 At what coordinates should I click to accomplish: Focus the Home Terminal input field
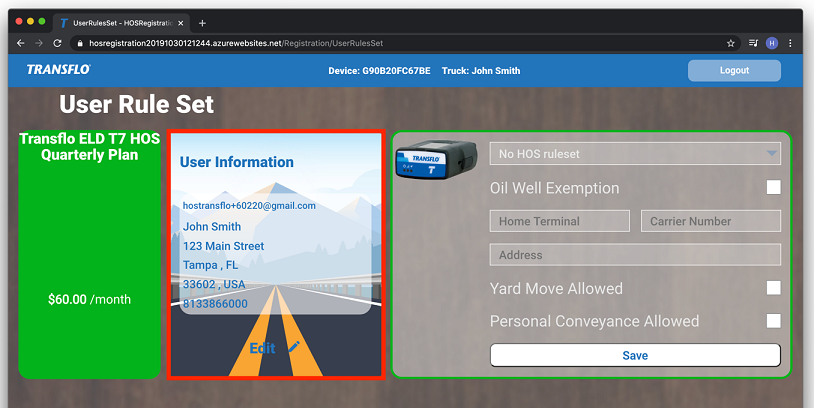tap(560, 221)
